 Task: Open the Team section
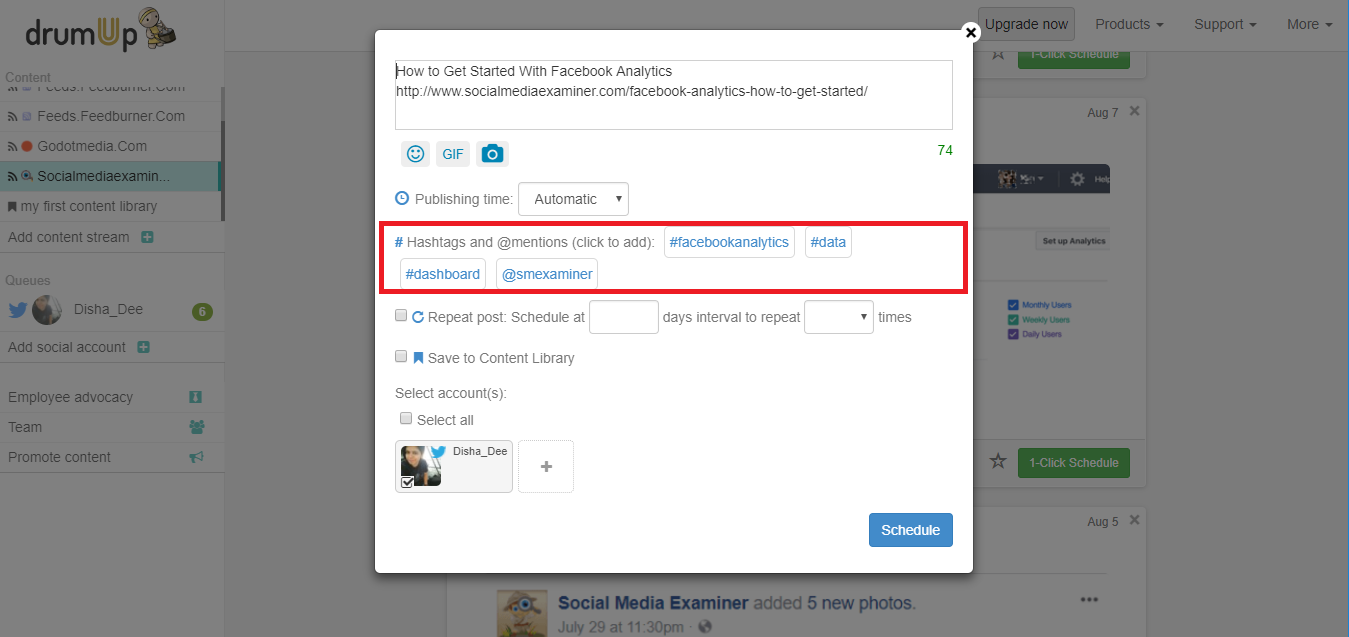[x=25, y=427]
